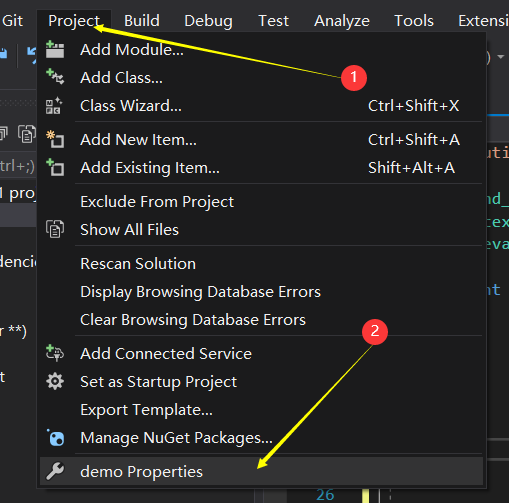Click the Manage NuGet Packages icon

tap(55, 437)
